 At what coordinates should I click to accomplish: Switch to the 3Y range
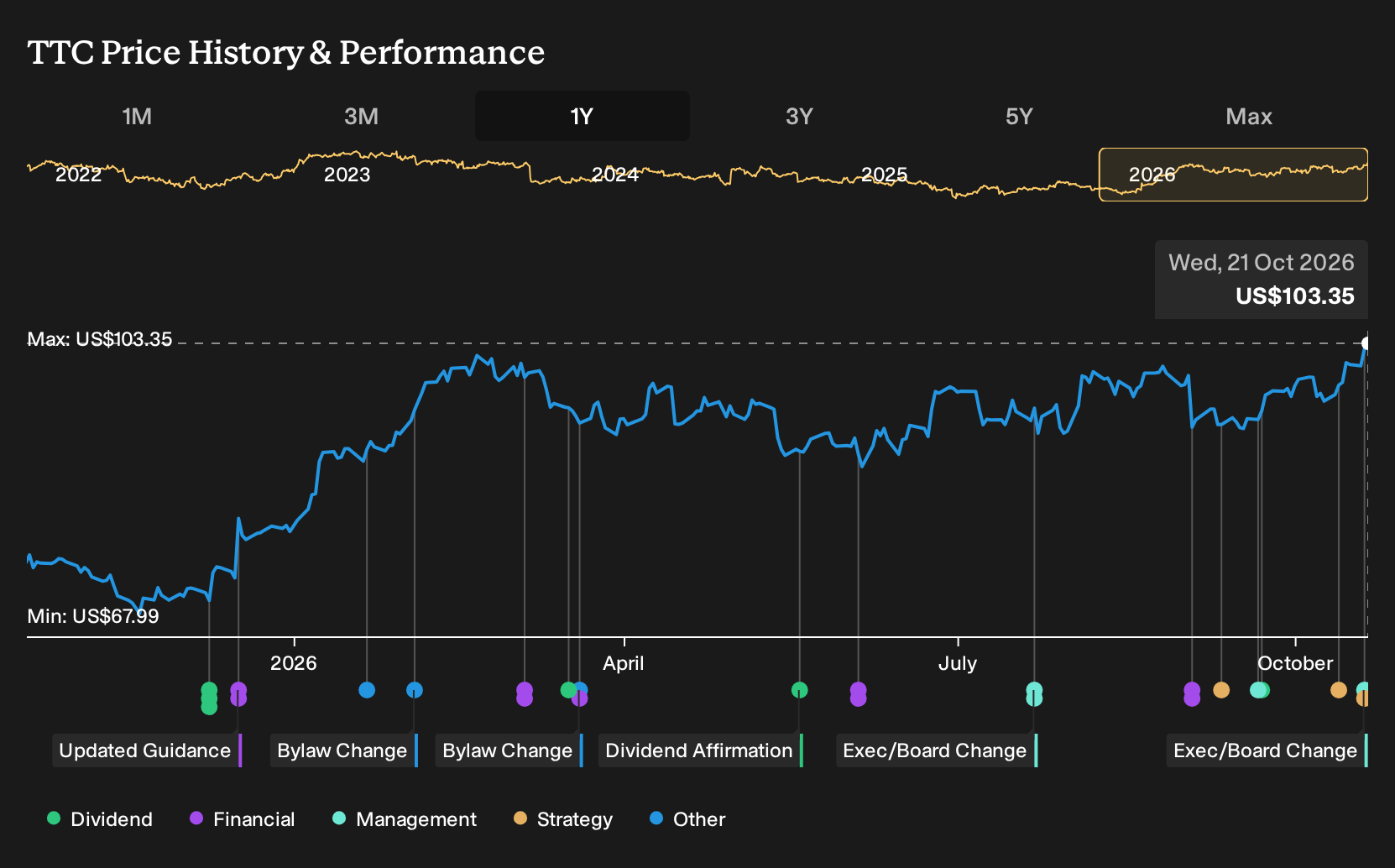coord(799,116)
